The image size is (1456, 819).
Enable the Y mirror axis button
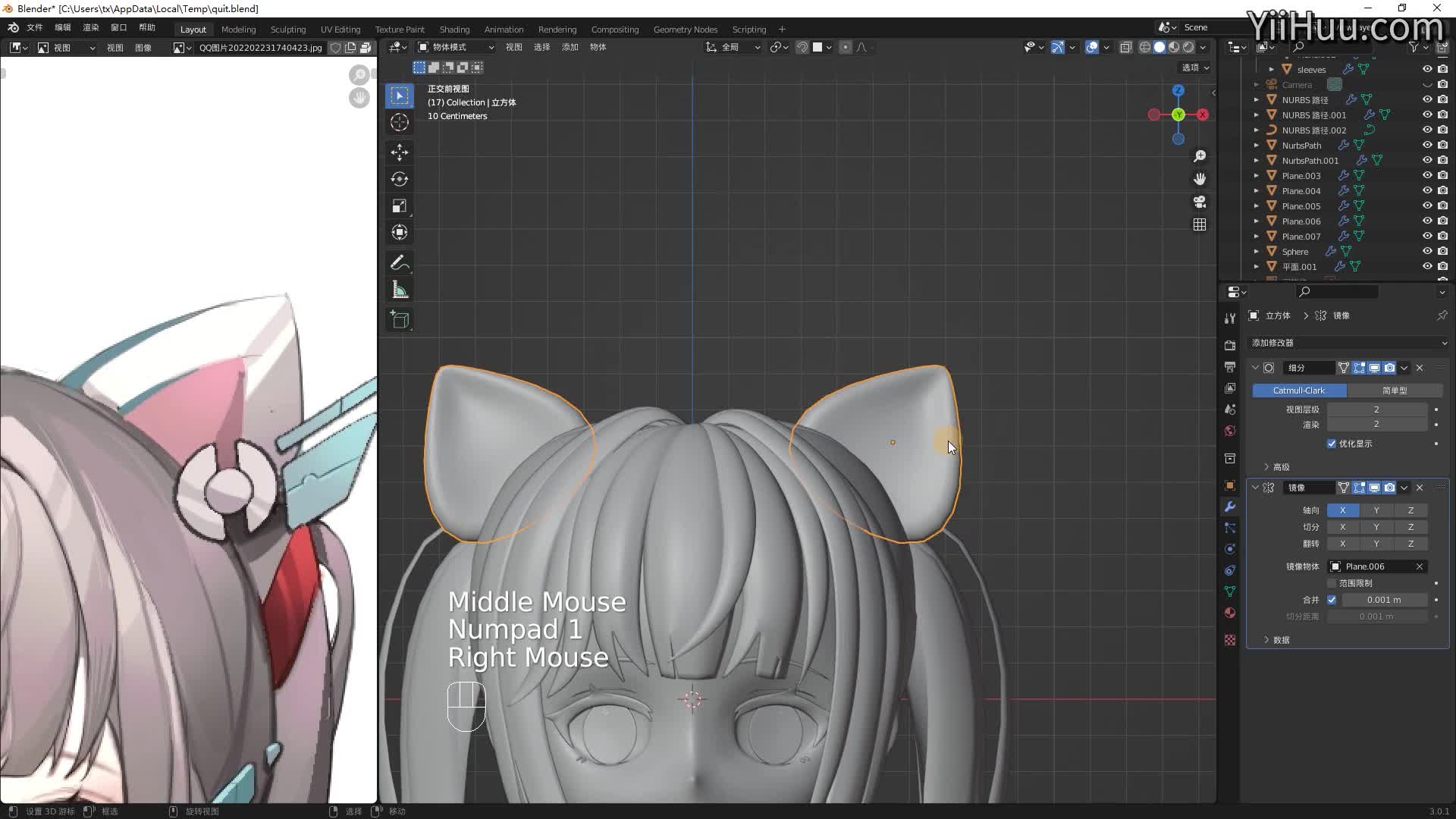click(1376, 510)
